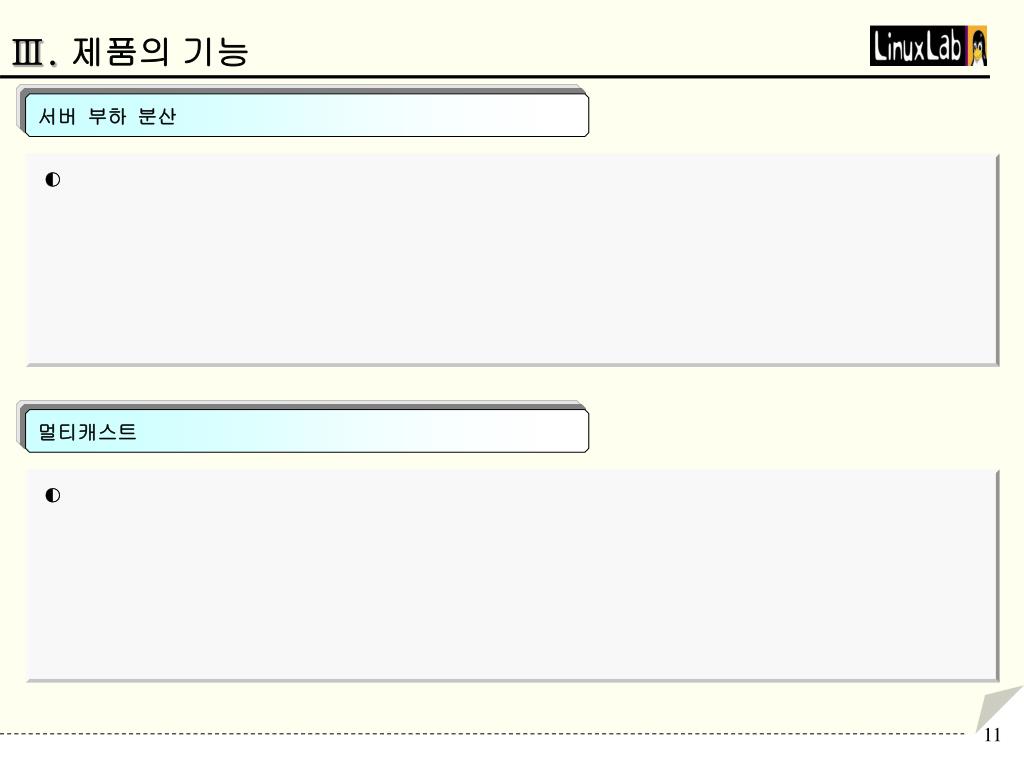Image resolution: width=1024 pixels, height=768 pixels.
Task: Click the penguin mascot in the logo
Action: pyautogui.click(x=978, y=47)
